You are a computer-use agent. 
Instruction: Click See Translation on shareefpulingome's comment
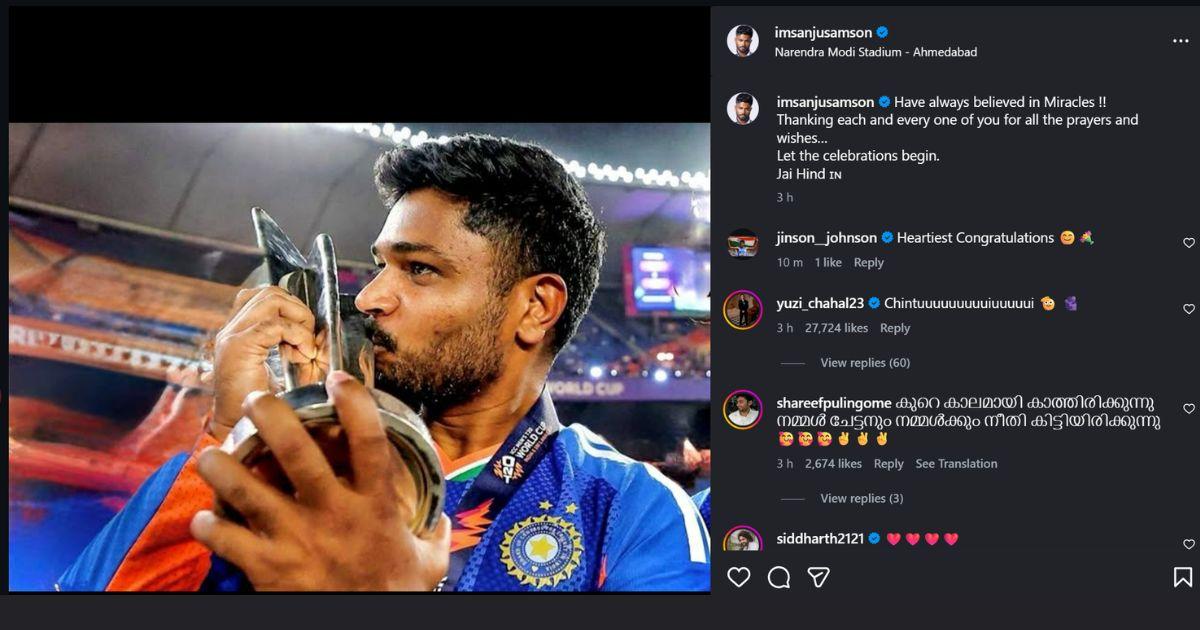(x=956, y=464)
